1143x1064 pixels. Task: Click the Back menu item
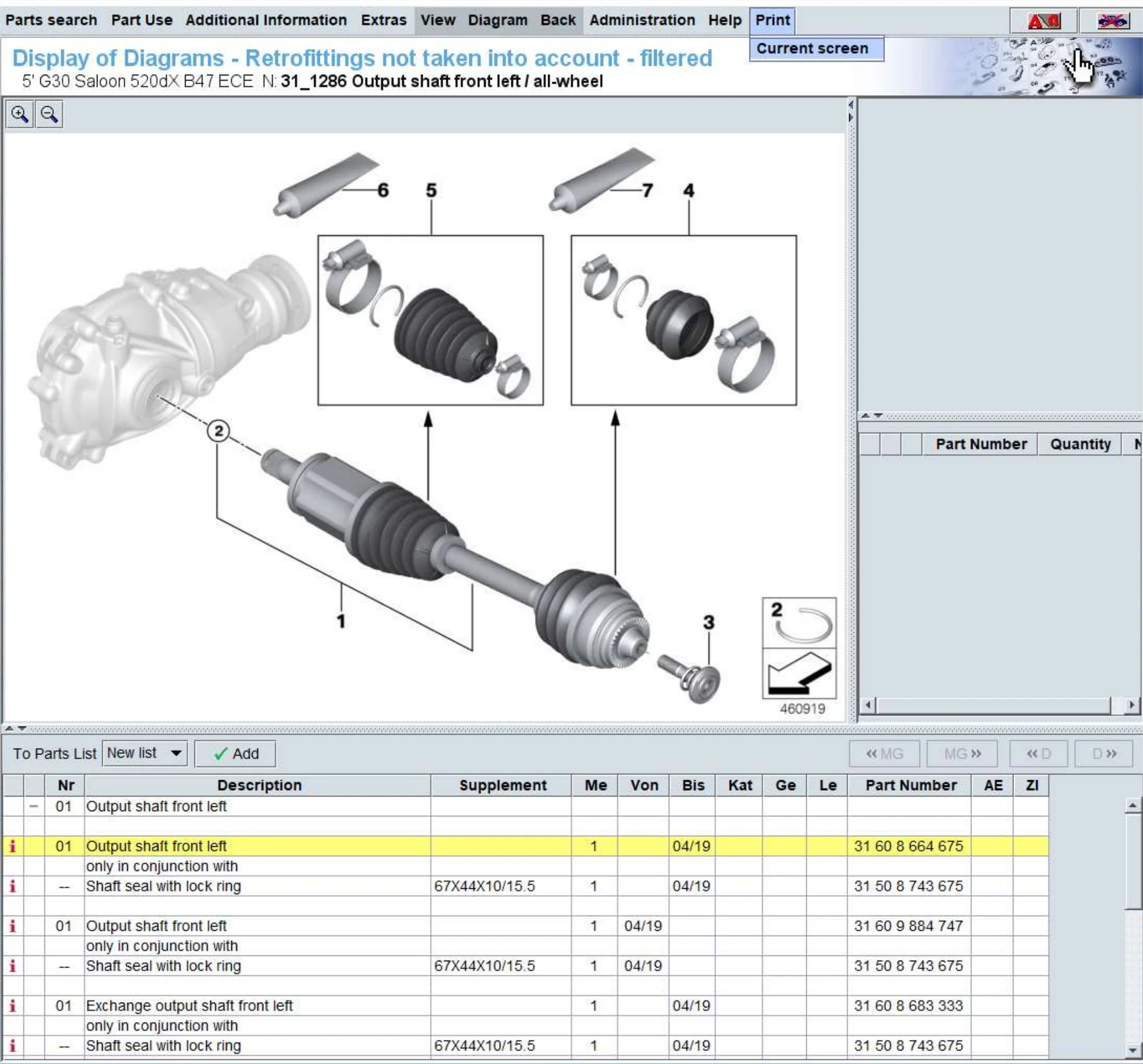pyautogui.click(x=558, y=20)
